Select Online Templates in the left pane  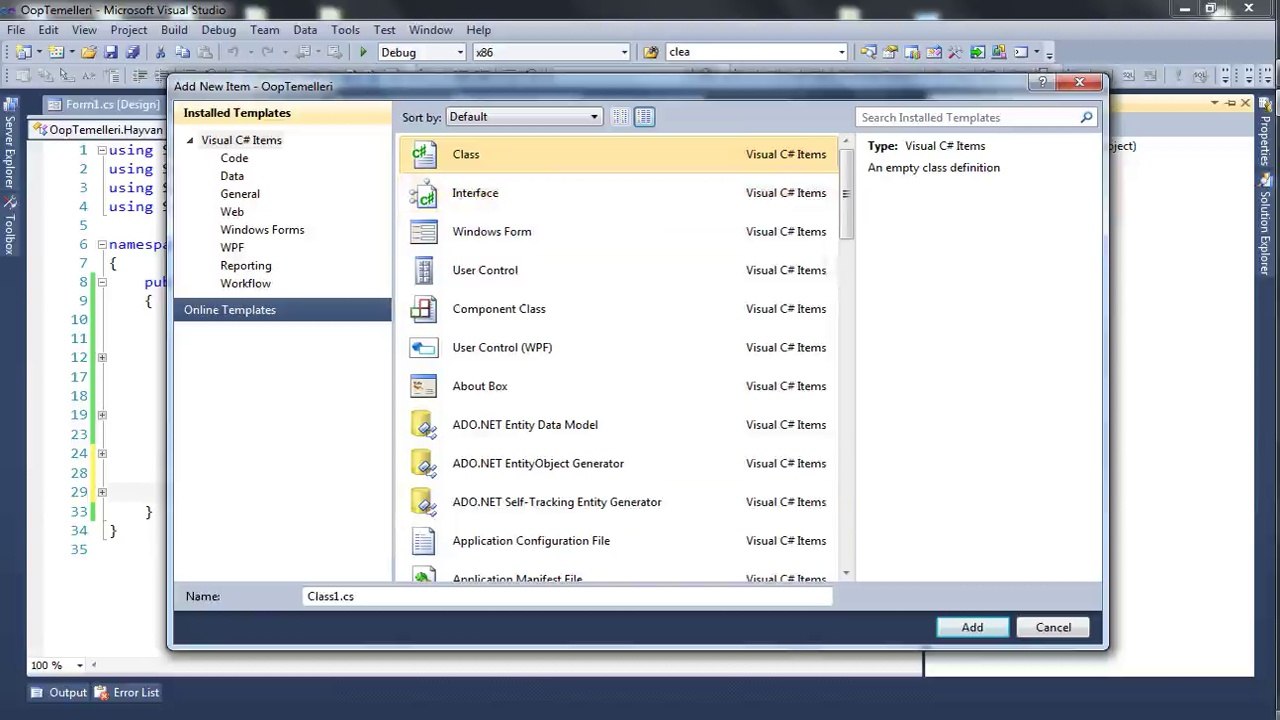point(283,310)
